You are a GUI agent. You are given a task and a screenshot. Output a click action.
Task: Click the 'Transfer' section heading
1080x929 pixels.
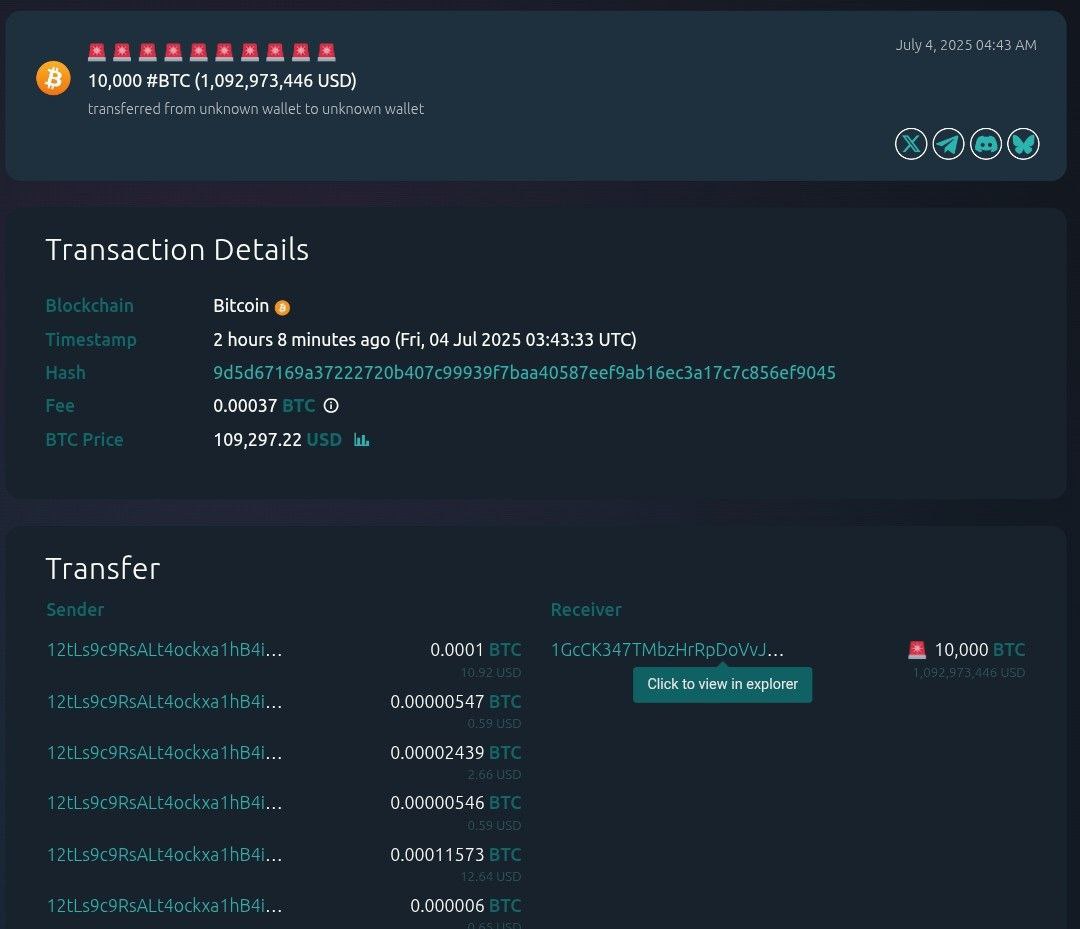(103, 569)
